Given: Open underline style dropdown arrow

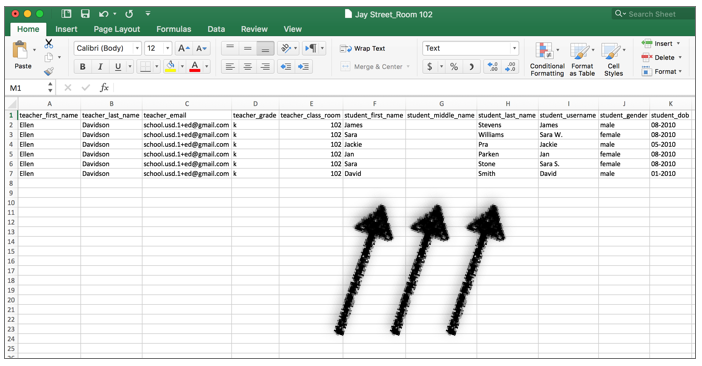Looking at the screenshot, I should pyautogui.click(x=130, y=67).
